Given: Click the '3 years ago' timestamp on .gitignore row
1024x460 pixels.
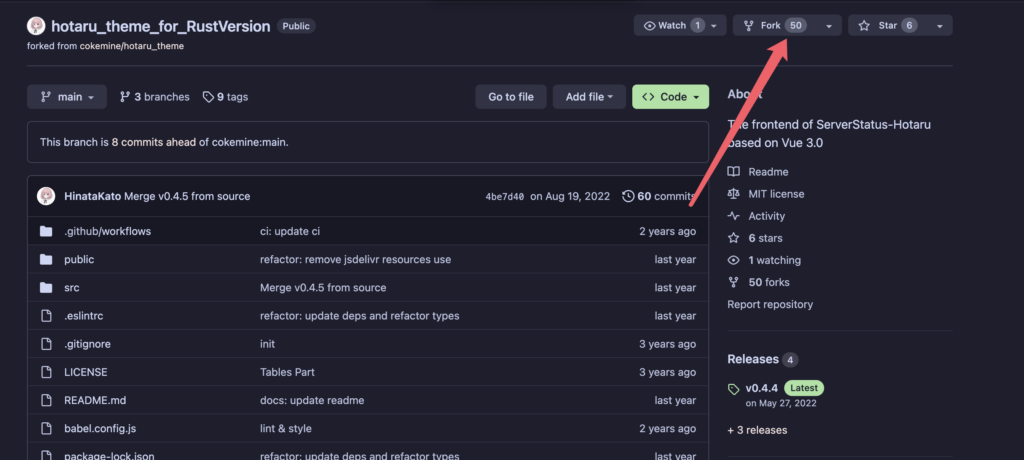Looking at the screenshot, I should click(667, 344).
